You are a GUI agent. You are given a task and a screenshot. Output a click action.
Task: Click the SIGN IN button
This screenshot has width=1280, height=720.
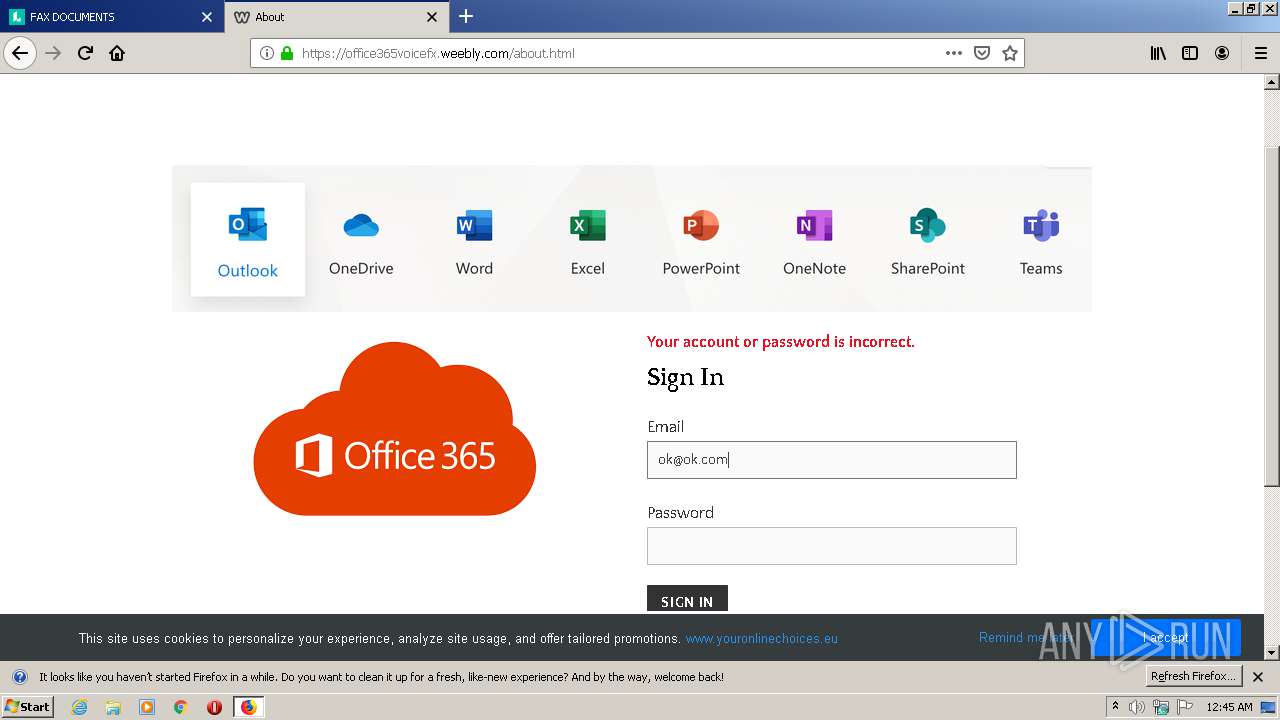coord(687,600)
